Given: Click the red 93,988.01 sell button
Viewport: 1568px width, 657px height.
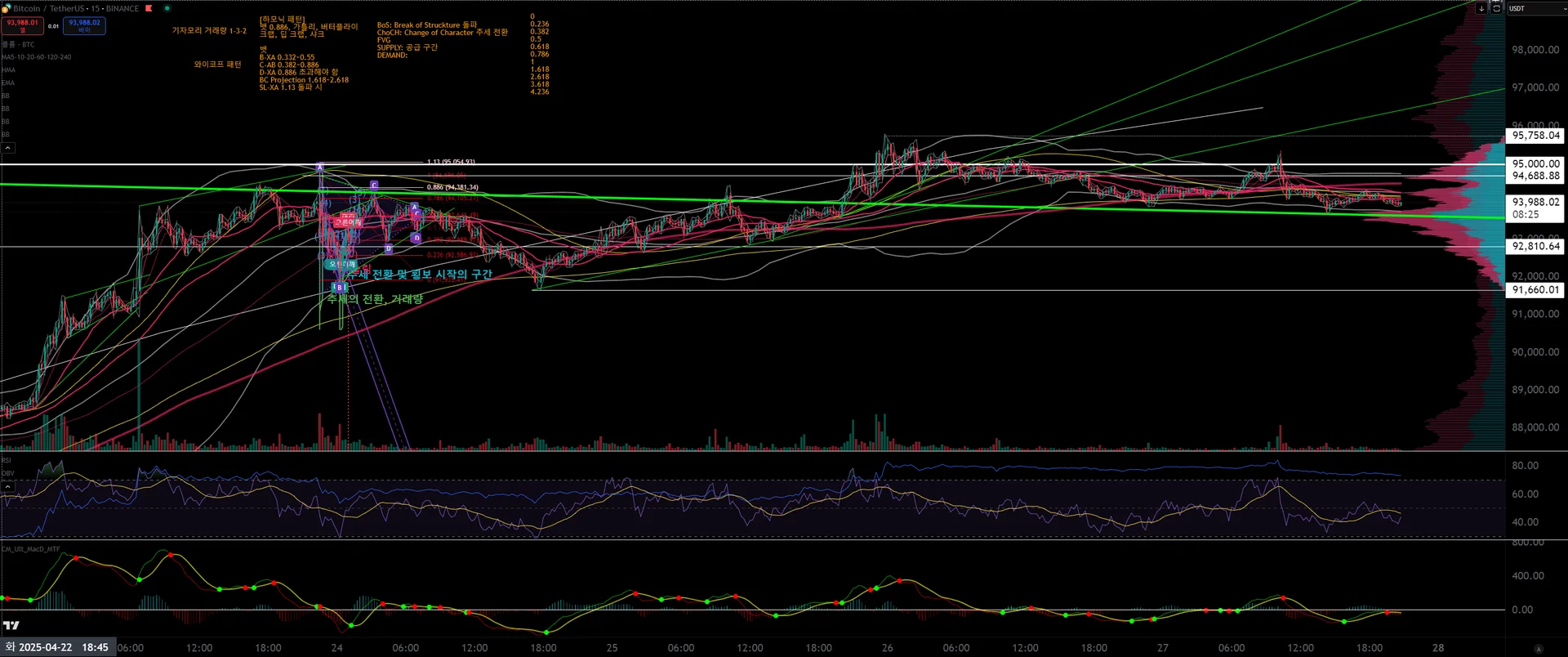Looking at the screenshot, I should [x=22, y=26].
